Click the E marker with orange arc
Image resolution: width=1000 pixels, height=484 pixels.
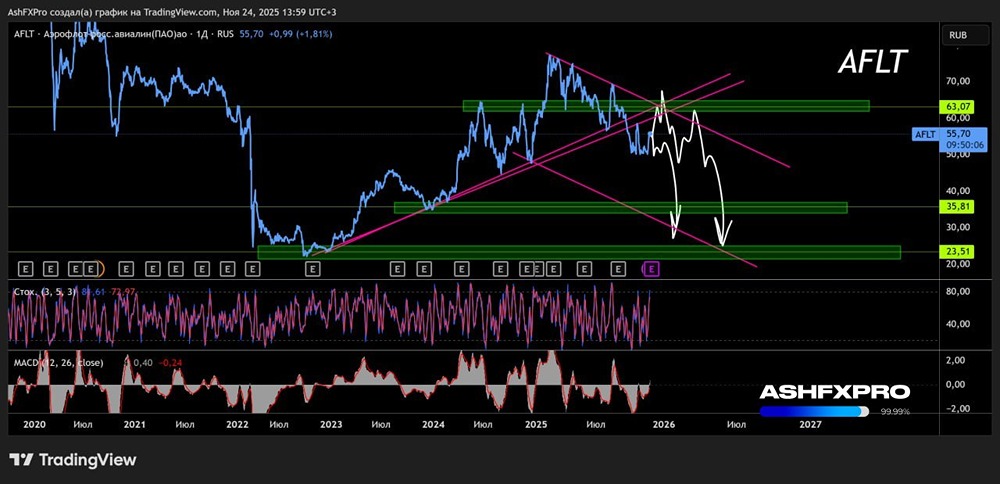[x=92, y=270]
